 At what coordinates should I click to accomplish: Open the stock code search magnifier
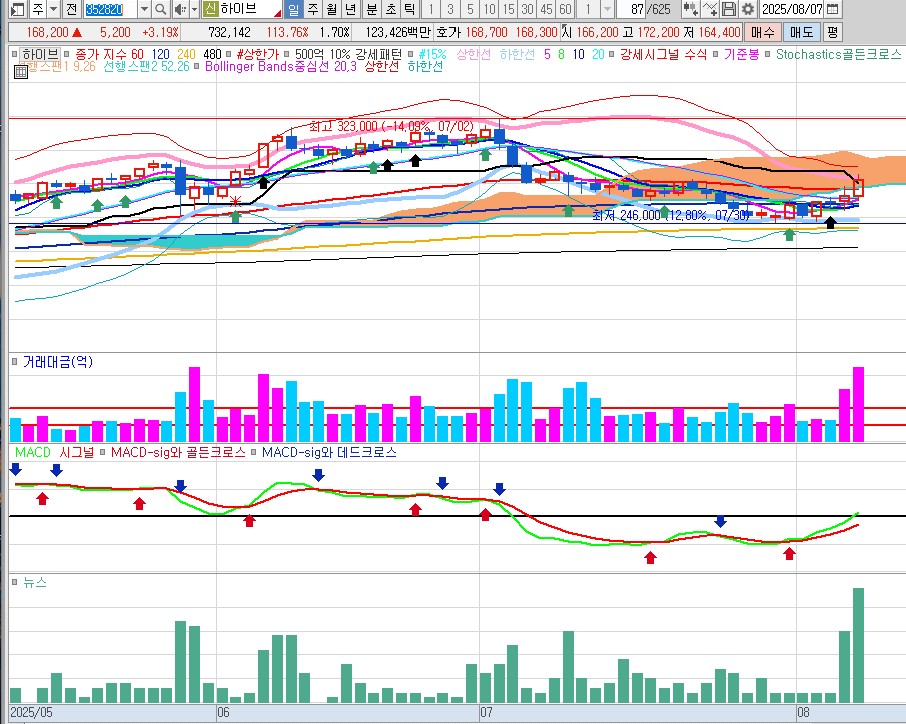click(x=161, y=9)
